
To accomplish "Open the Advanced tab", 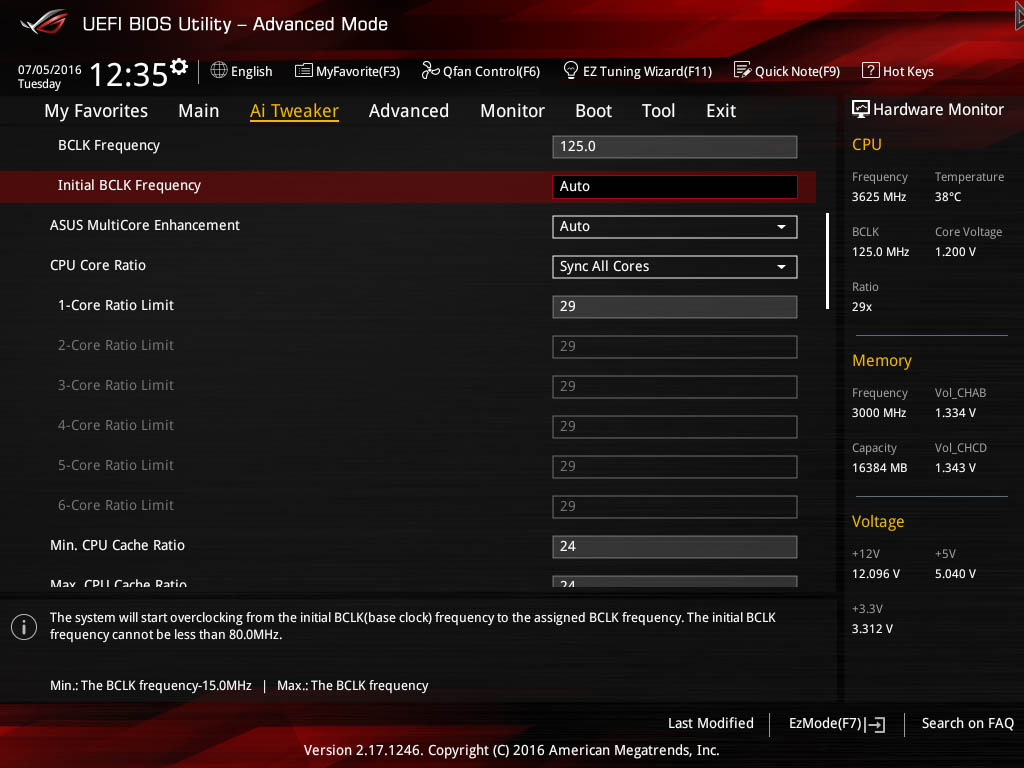I will pos(409,111).
